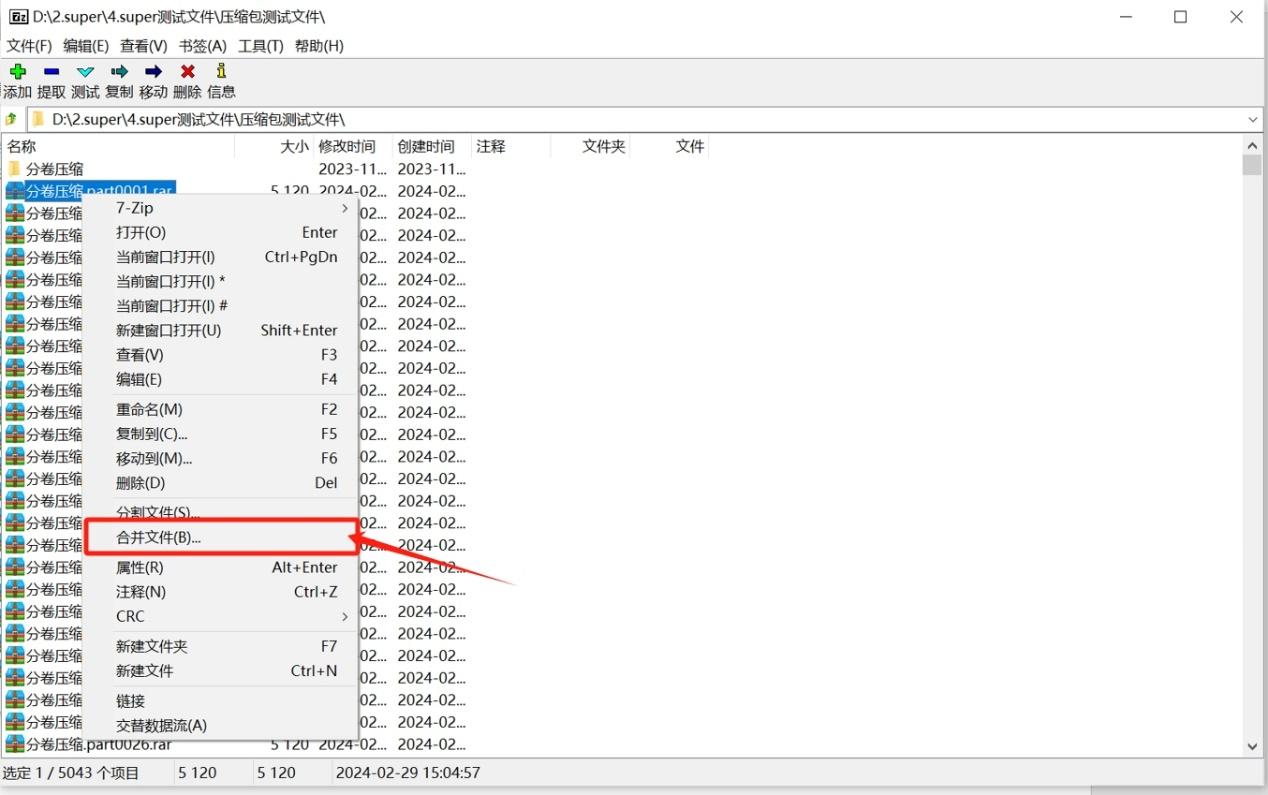Screen dimensions: 1268x795
Task: Click the Extract (提取) toolbar icon
Action: (x=51, y=72)
